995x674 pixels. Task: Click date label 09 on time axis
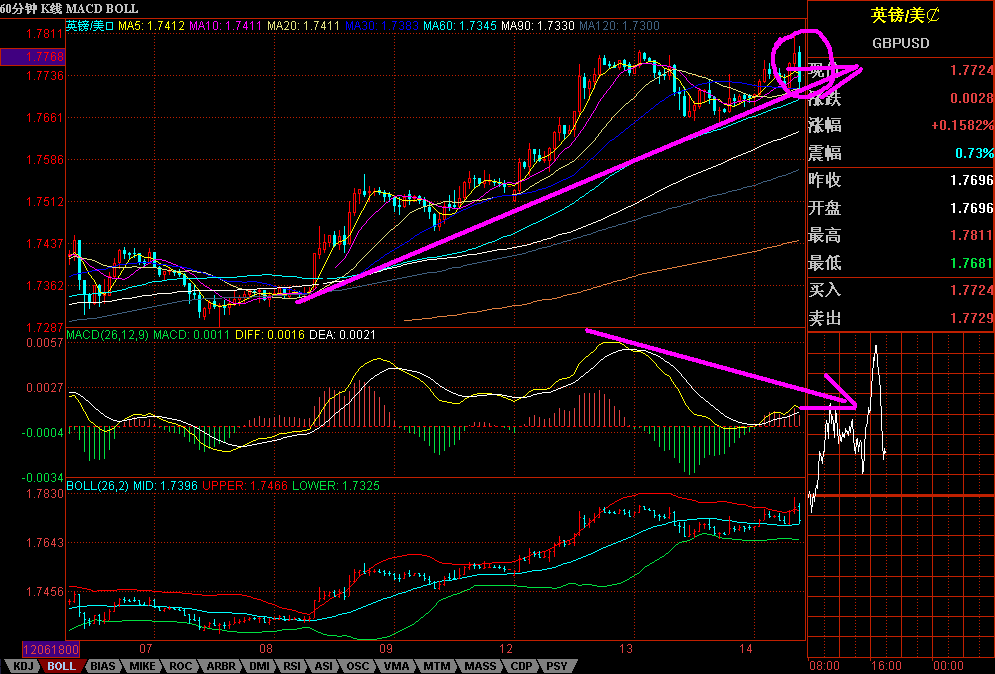click(x=386, y=649)
